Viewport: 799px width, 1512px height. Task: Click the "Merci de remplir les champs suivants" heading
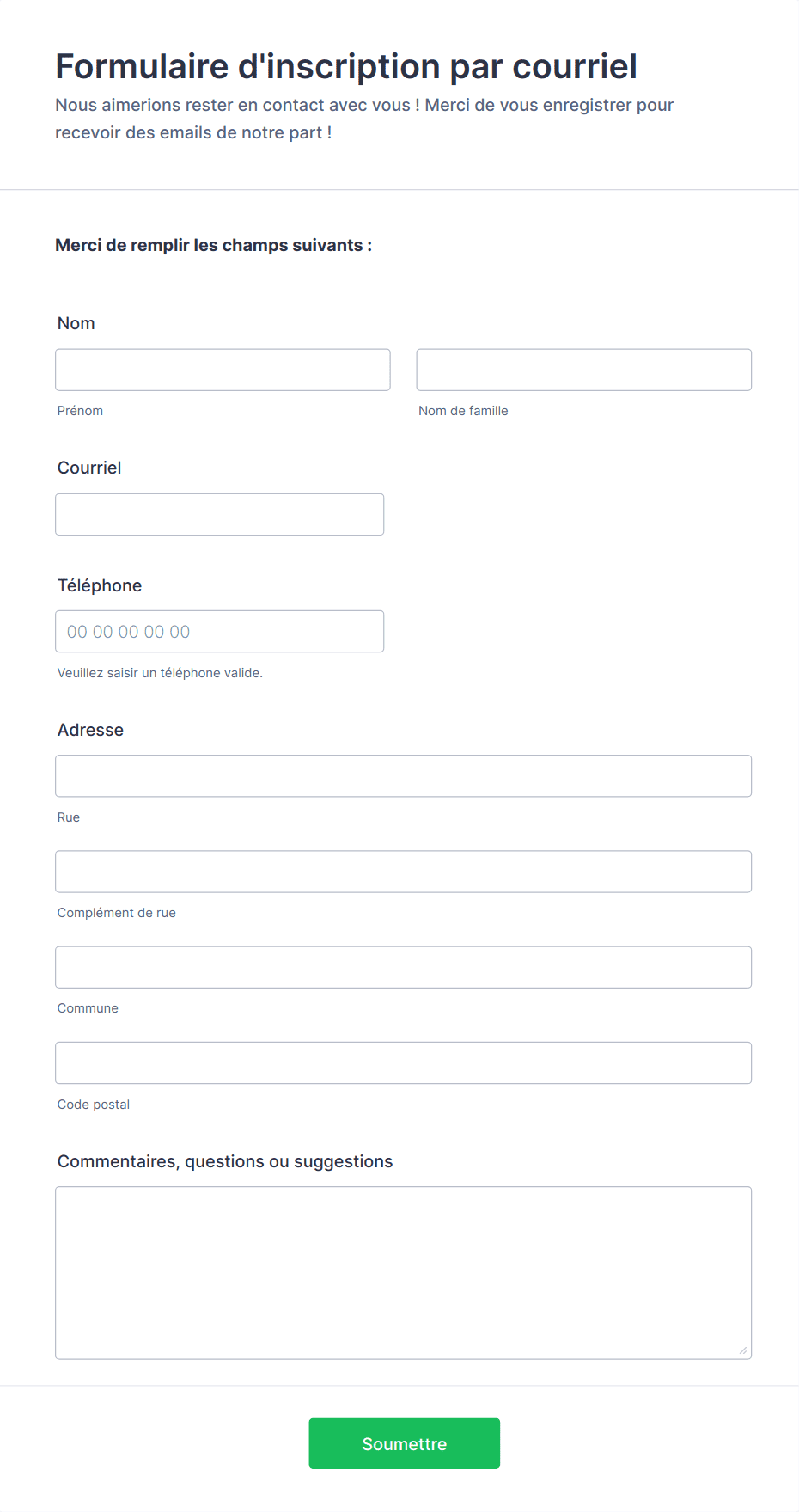(213, 245)
